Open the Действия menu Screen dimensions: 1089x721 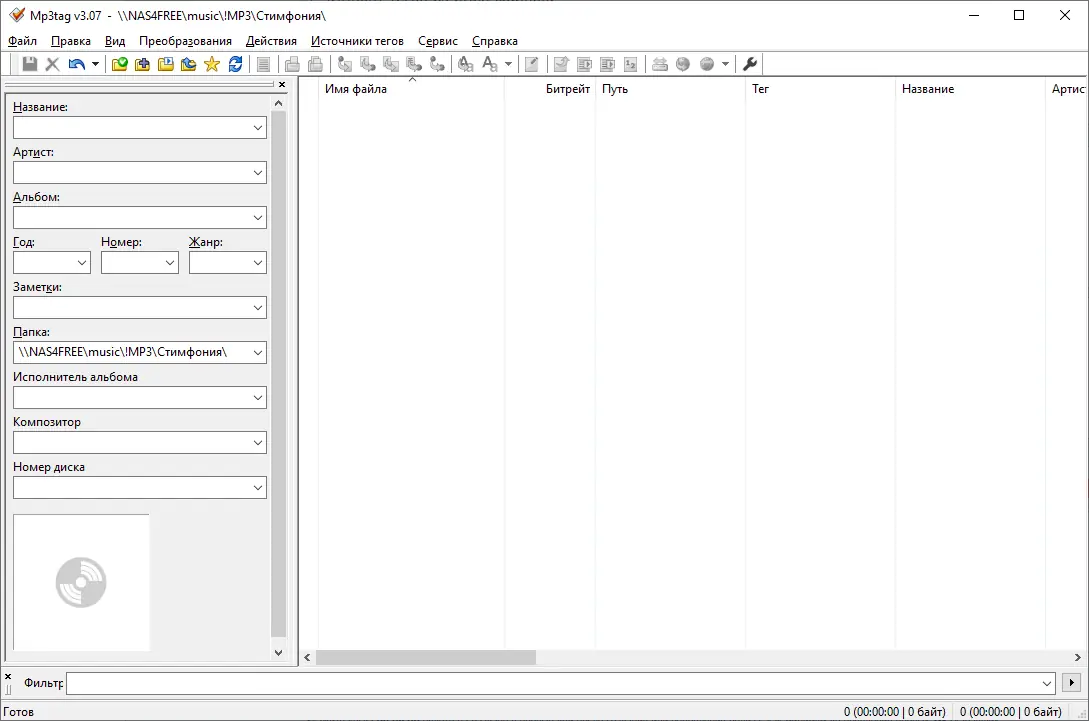point(271,41)
